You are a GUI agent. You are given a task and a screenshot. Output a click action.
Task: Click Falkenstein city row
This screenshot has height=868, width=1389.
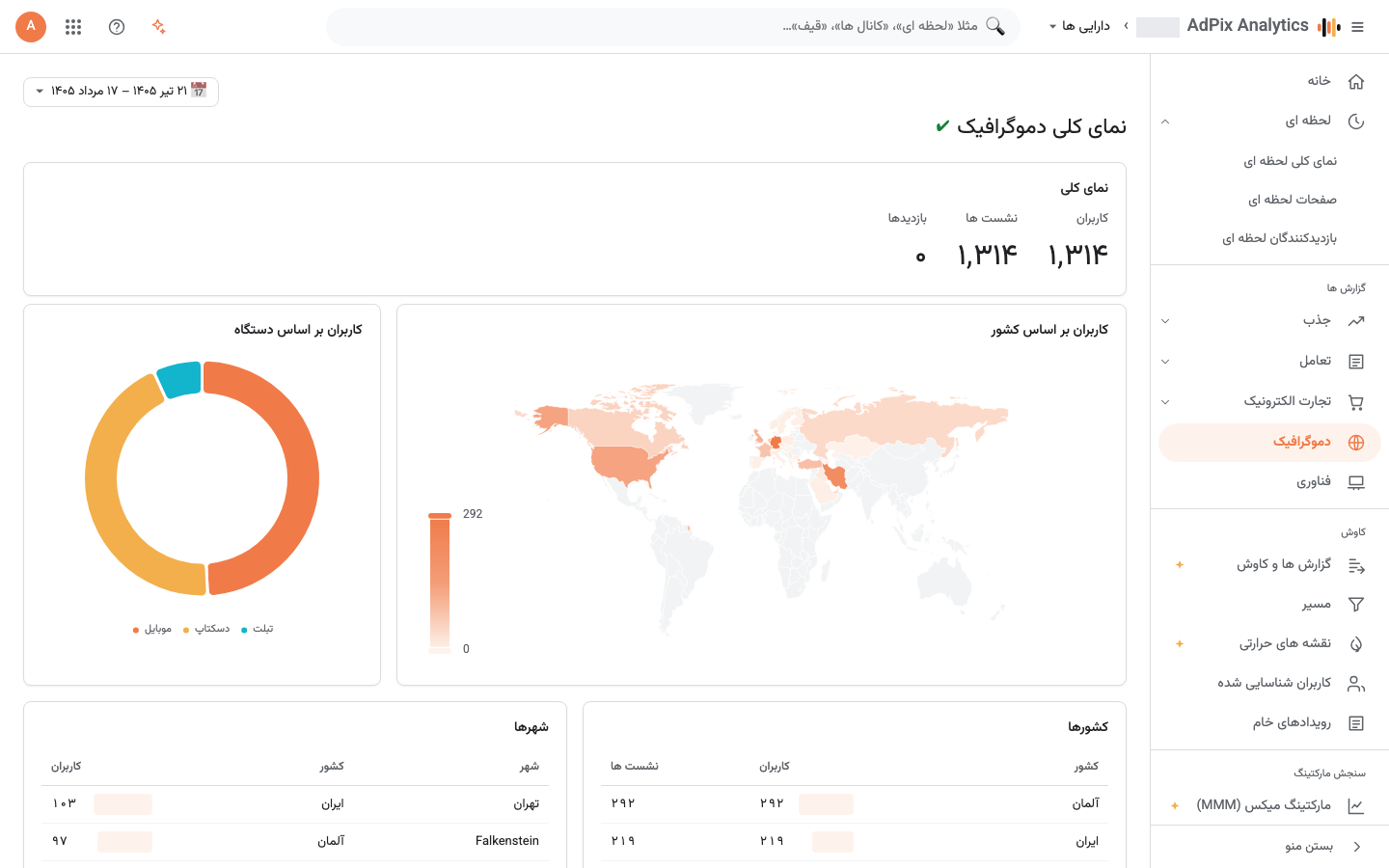tap(295, 842)
